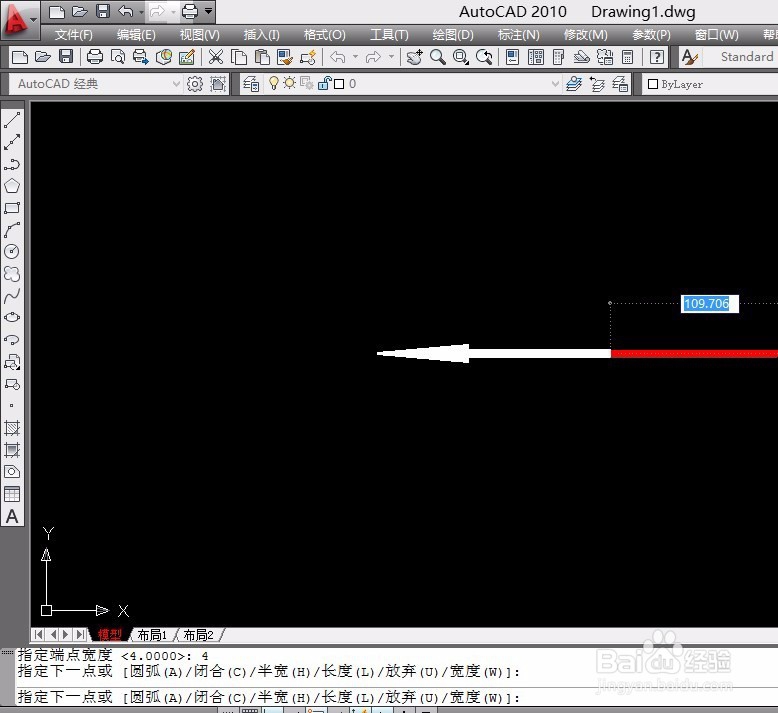Click the Plot printer icon in standard toolbar
This screenshot has height=713, width=778.
(x=94, y=57)
